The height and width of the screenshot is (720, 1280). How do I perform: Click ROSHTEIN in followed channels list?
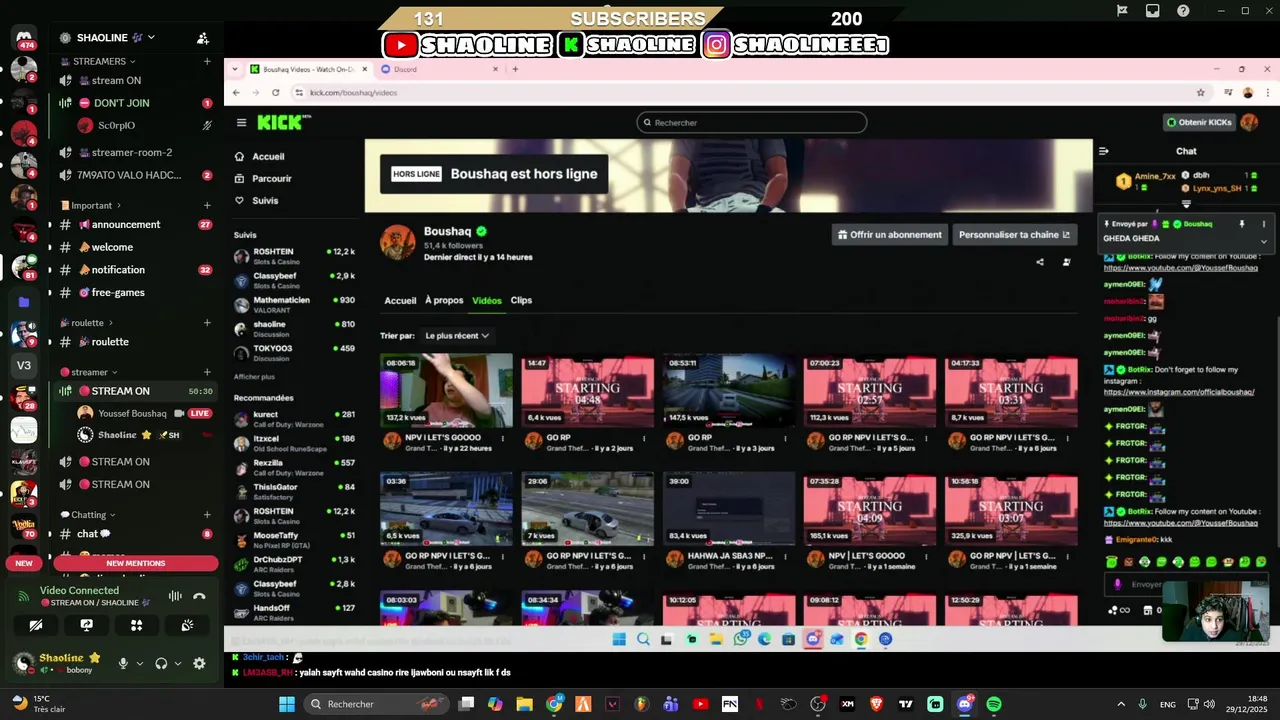pos(294,256)
